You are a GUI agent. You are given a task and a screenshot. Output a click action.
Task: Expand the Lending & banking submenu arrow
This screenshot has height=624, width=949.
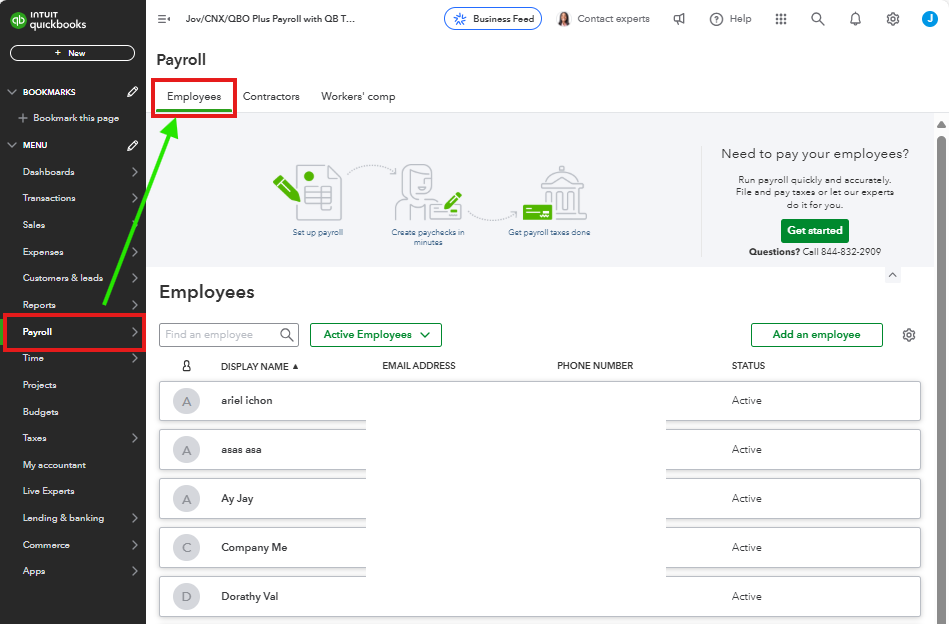(x=134, y=518)
